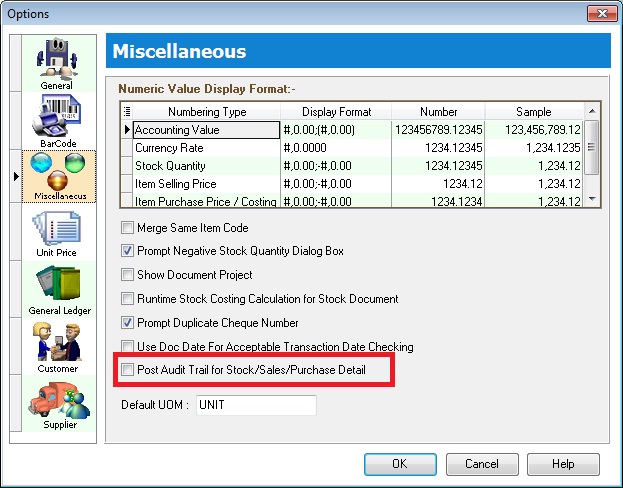
Task: Click the grid scrollbar down arrow
Action: (x=591, y=199)
